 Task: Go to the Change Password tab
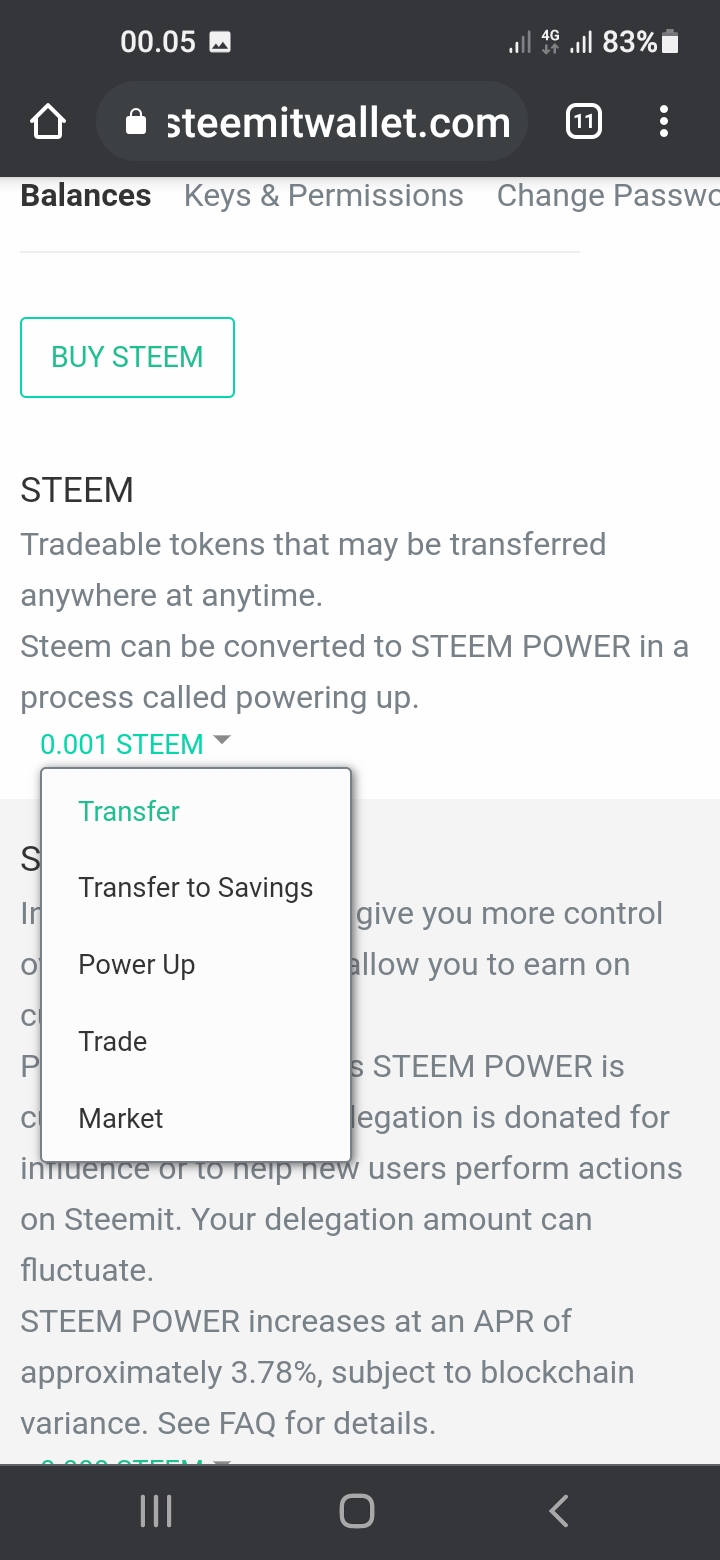point(606,196)
